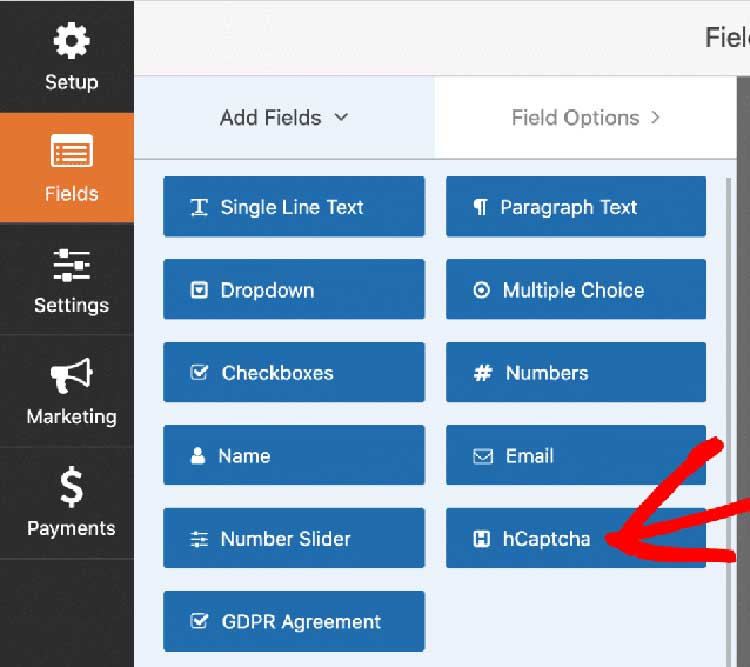The height and width of the screenshot is (667, 750).
Task: Add a Checkboxes field
Action: [x=294, y=372]
